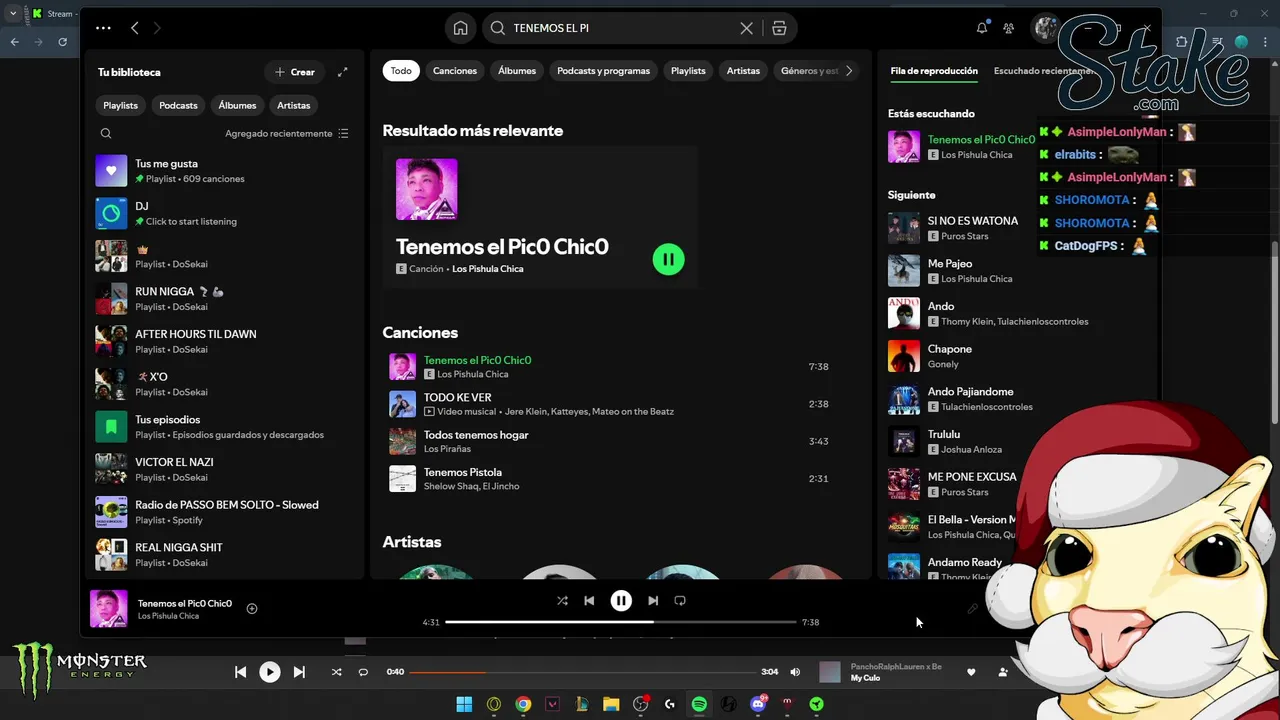Open the VICTOR EL NAZI playlist
This screenshot has width=1280, height=720.
224,469
